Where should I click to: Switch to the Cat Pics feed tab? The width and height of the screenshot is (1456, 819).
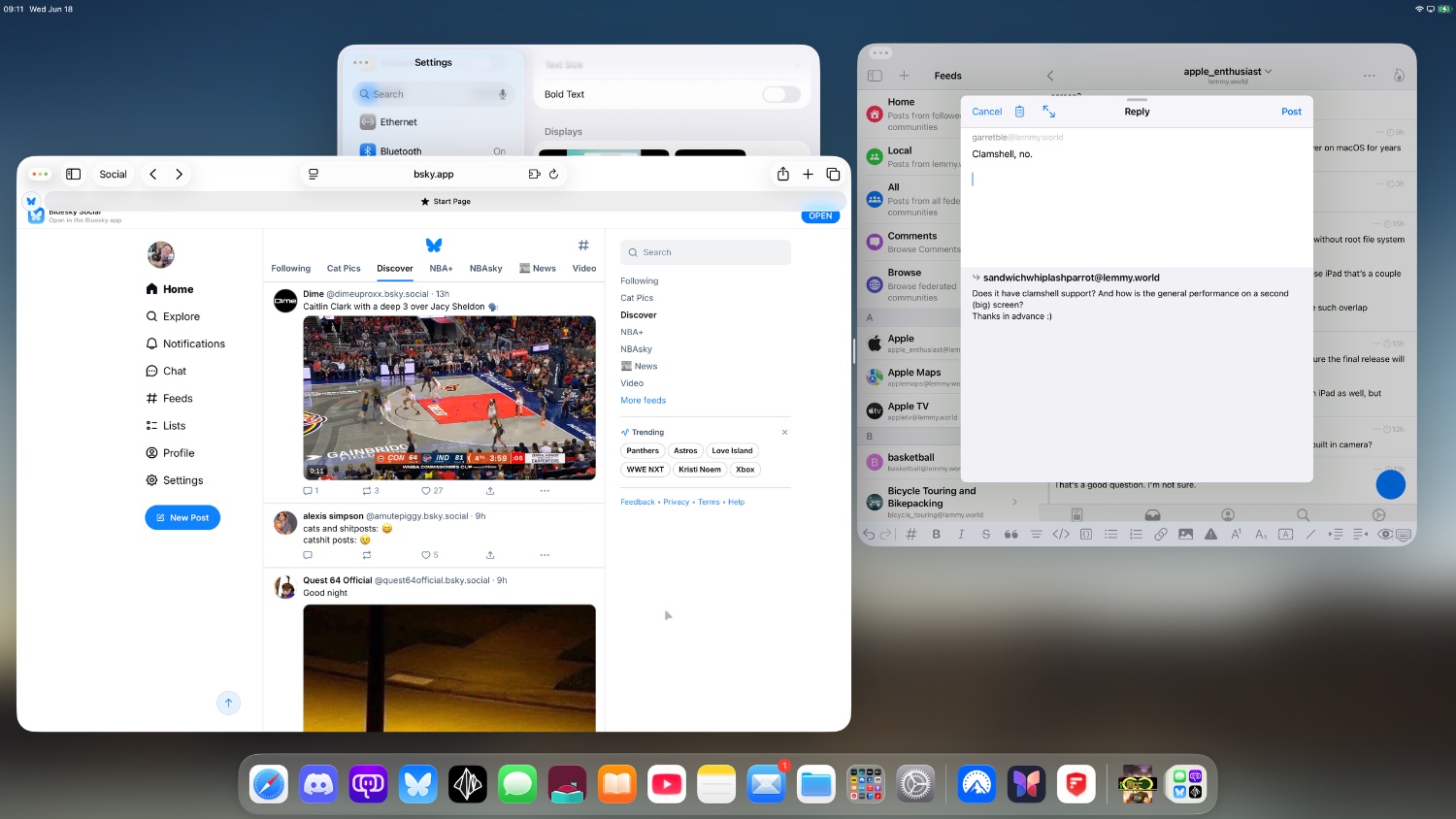pyautogui.click(x=344, y=269)
